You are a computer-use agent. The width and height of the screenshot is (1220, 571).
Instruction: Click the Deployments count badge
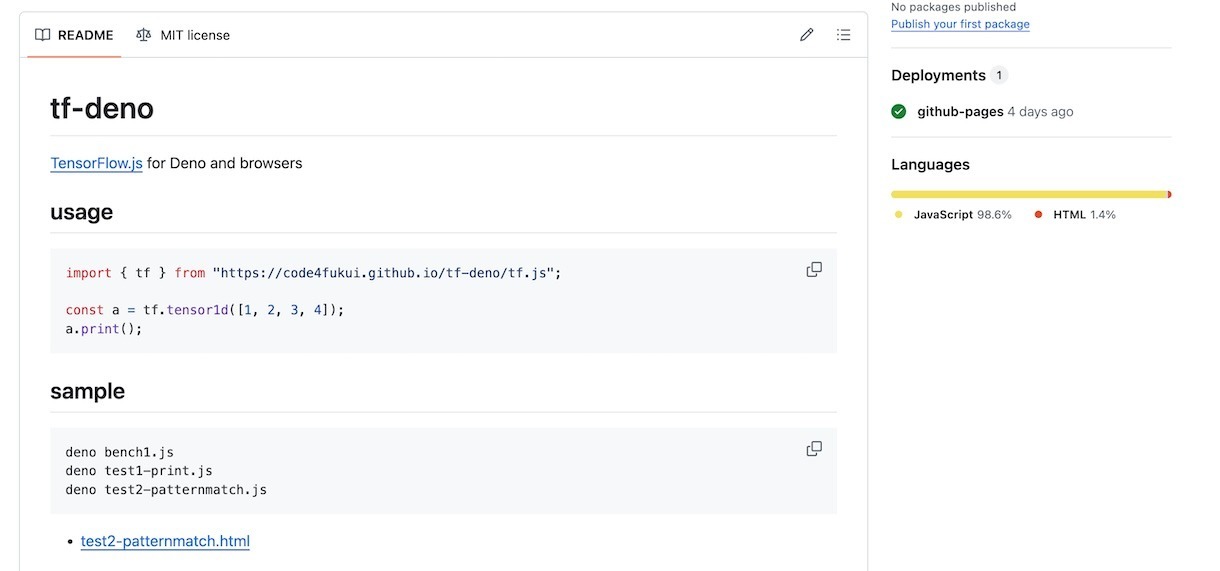click(x=1000, y=75)
